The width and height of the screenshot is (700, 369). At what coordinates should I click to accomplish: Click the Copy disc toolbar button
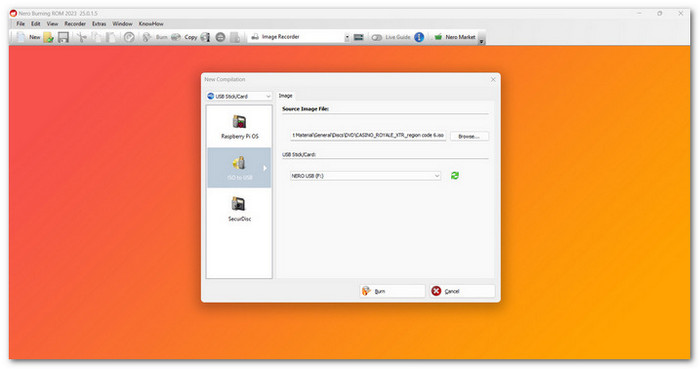coord(185,37)
